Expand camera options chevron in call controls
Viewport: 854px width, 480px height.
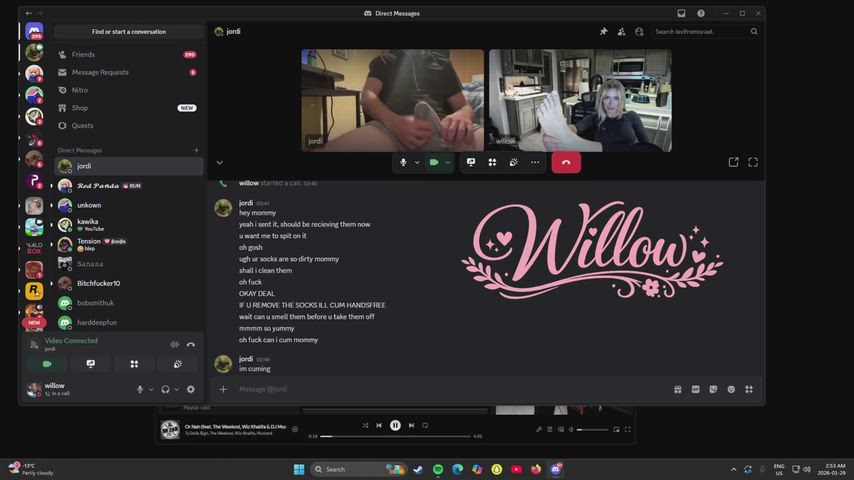[448, 162]
